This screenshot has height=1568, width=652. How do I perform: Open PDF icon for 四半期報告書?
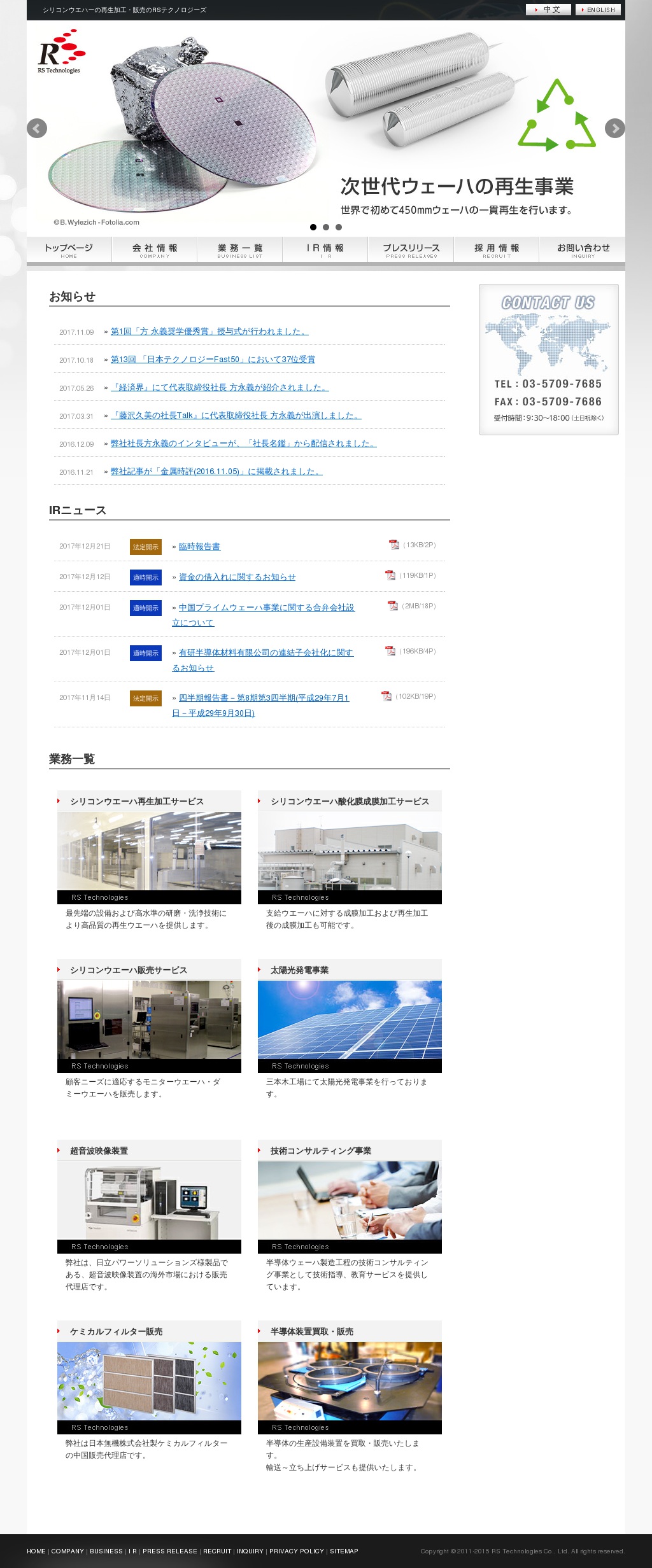point(386,696)
